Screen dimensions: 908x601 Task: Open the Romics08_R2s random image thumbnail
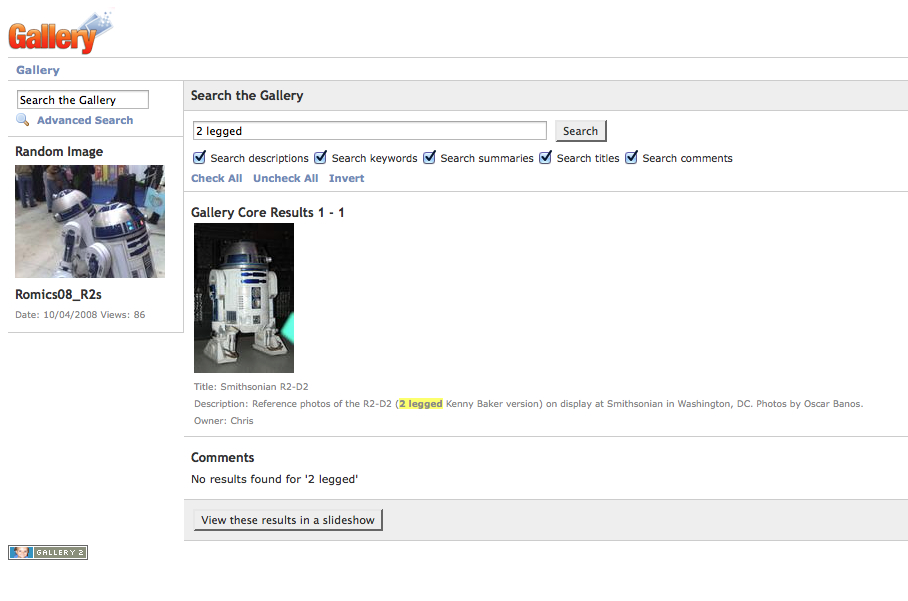(x=90, y=221)
